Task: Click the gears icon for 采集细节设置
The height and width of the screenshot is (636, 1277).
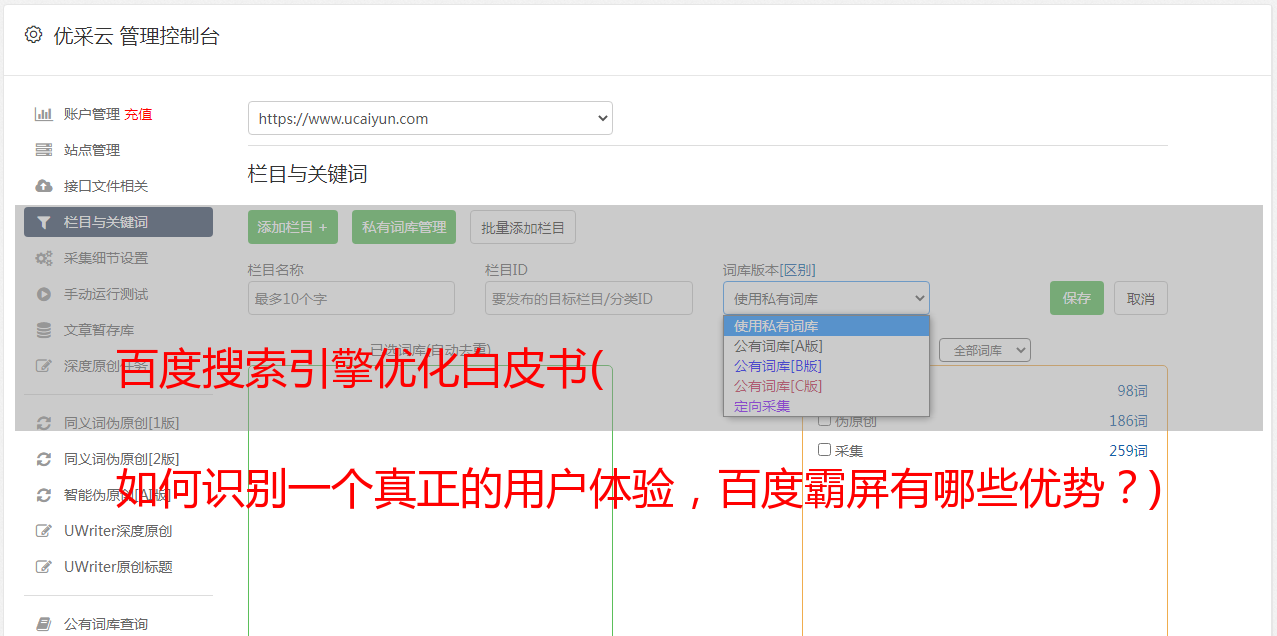Action: [x=44, y=258]
